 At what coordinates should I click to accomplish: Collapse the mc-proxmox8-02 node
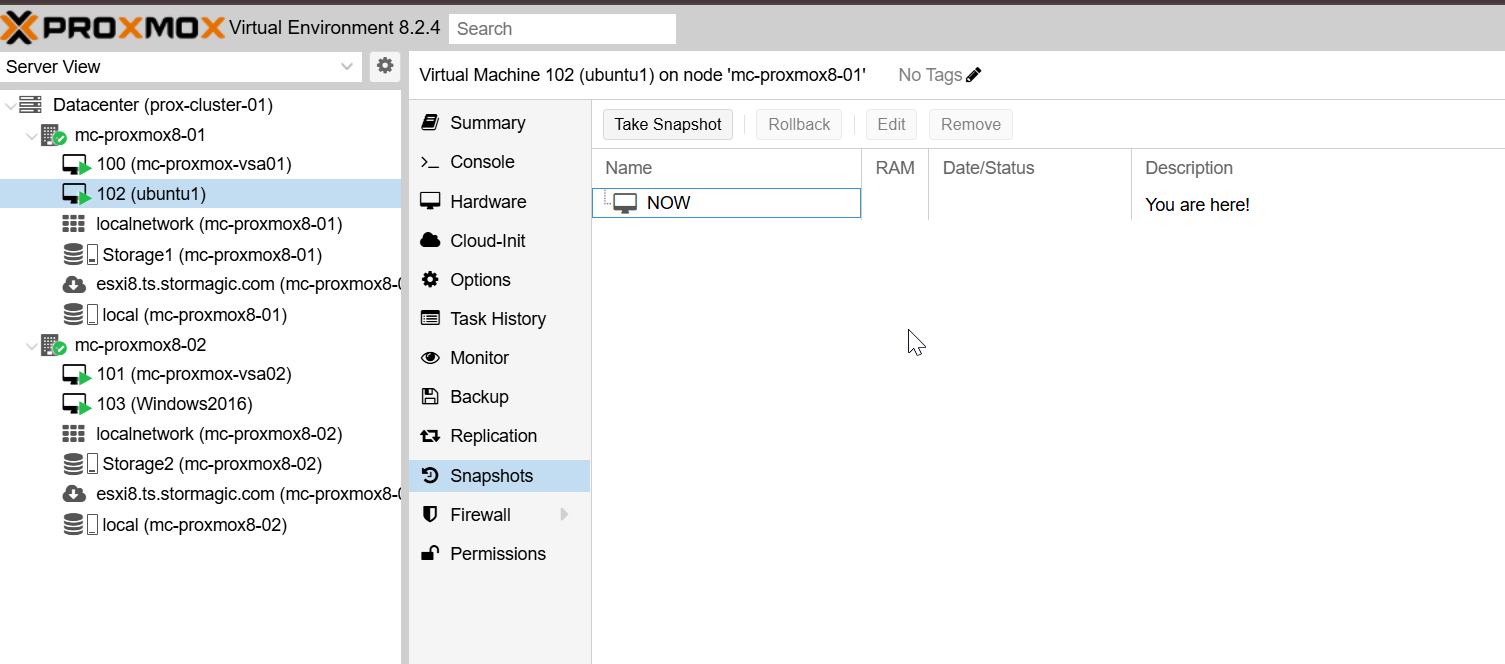click(32, 345)
